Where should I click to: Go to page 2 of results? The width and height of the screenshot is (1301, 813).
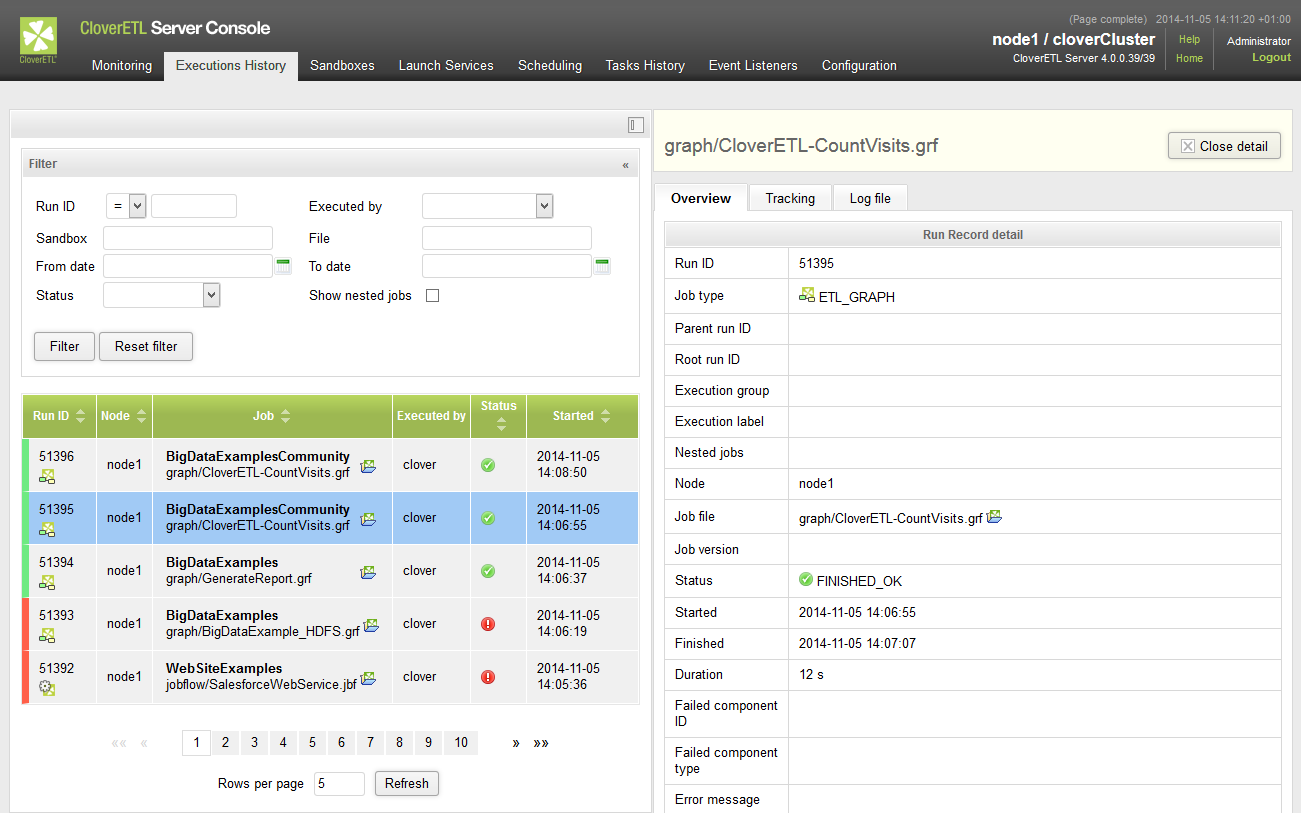pos(225,743)
